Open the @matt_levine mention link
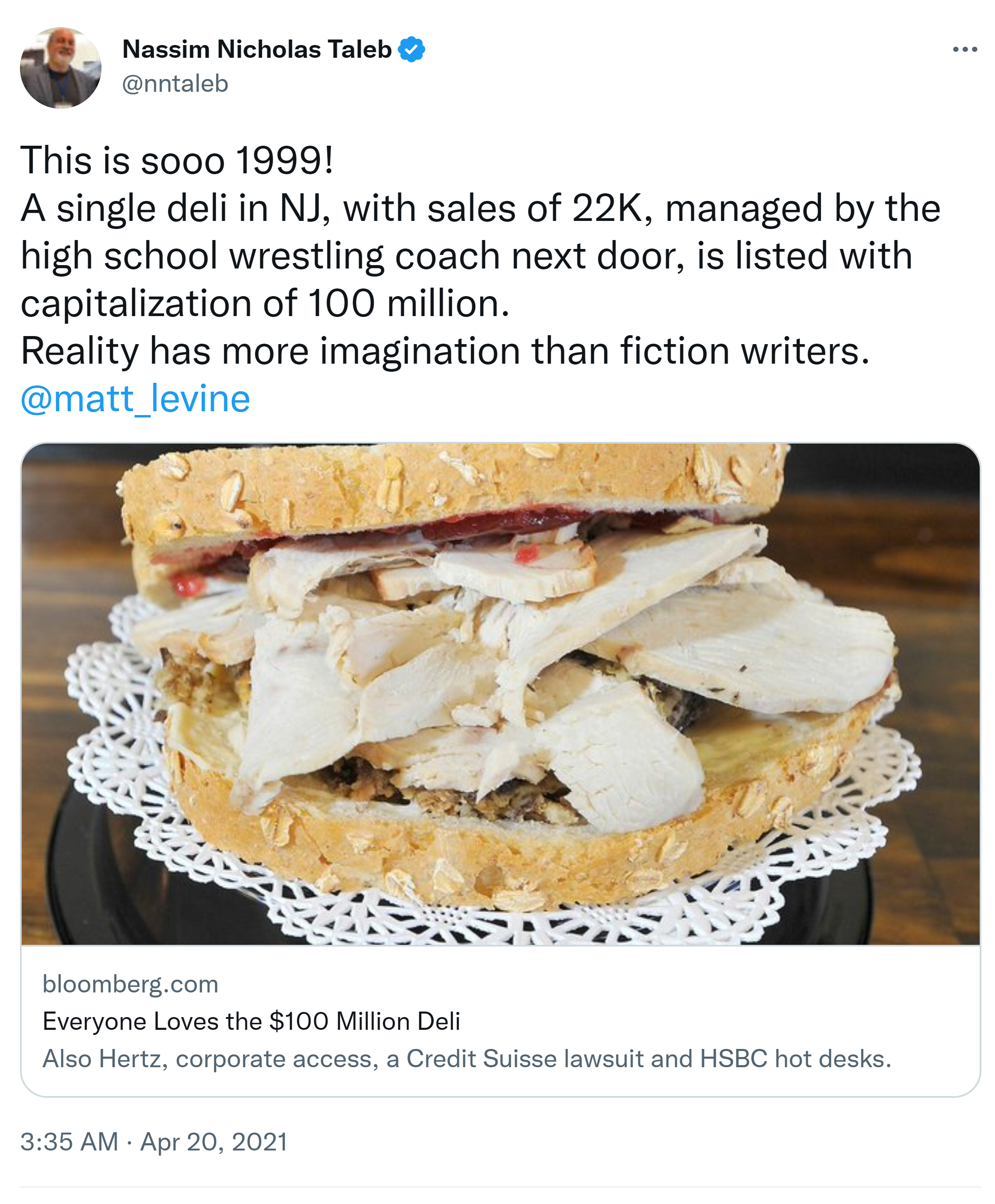Screen dimensions: 995x1204 (x=135, y=399)
